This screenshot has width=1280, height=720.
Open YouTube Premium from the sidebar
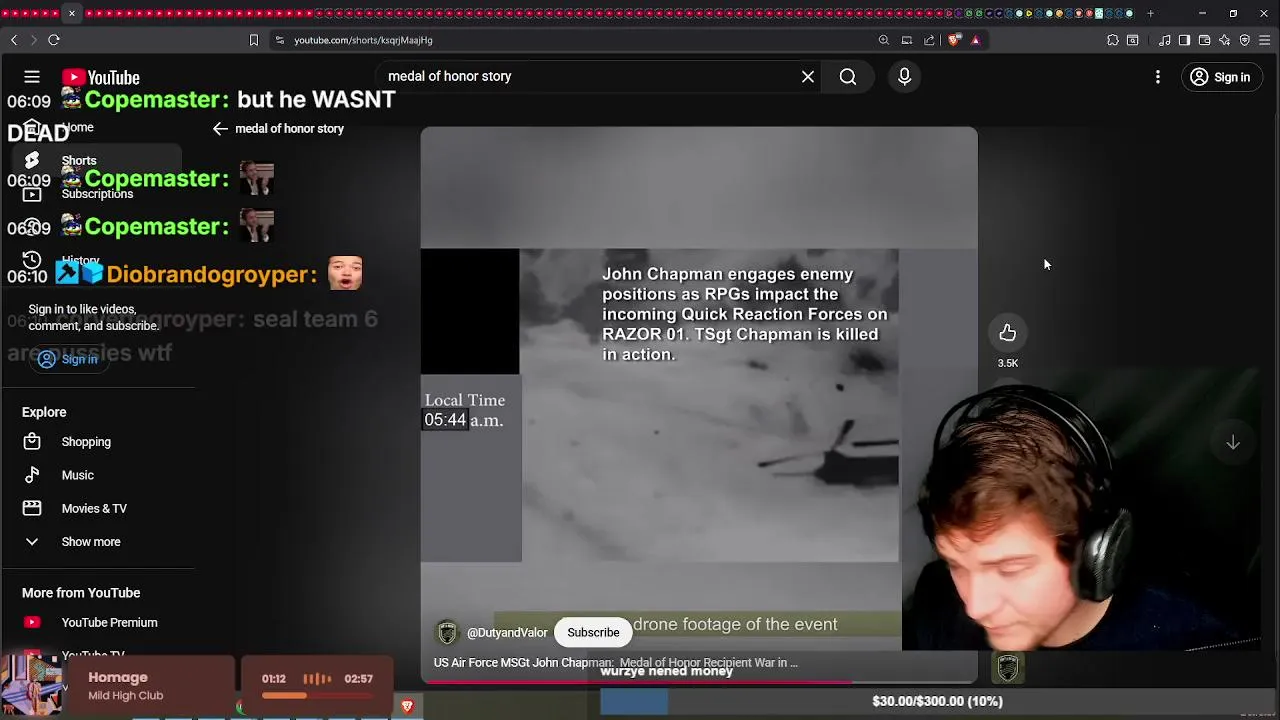click(109, 622)
